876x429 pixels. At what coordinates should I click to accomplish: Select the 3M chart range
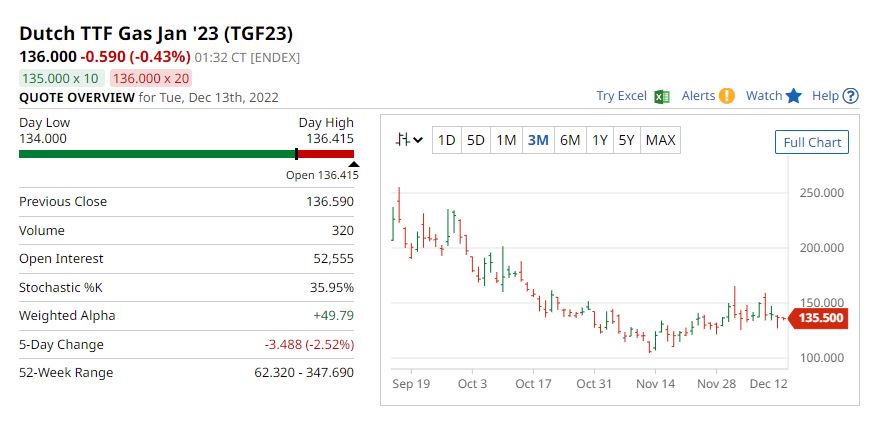click(x=538, y=140)
